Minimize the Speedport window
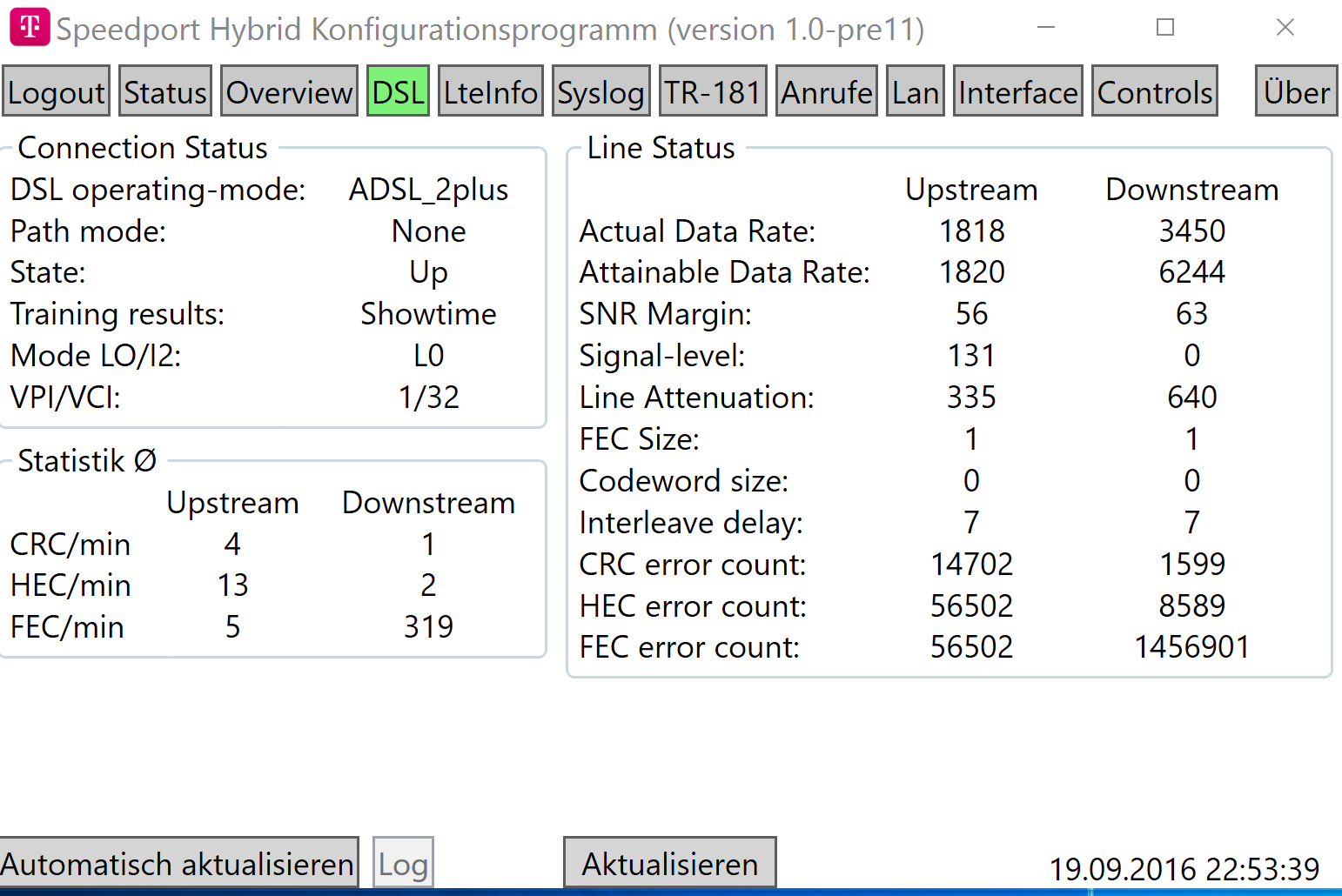The width and height of the screenshot is (1342, 896). tap(1046, 28)
